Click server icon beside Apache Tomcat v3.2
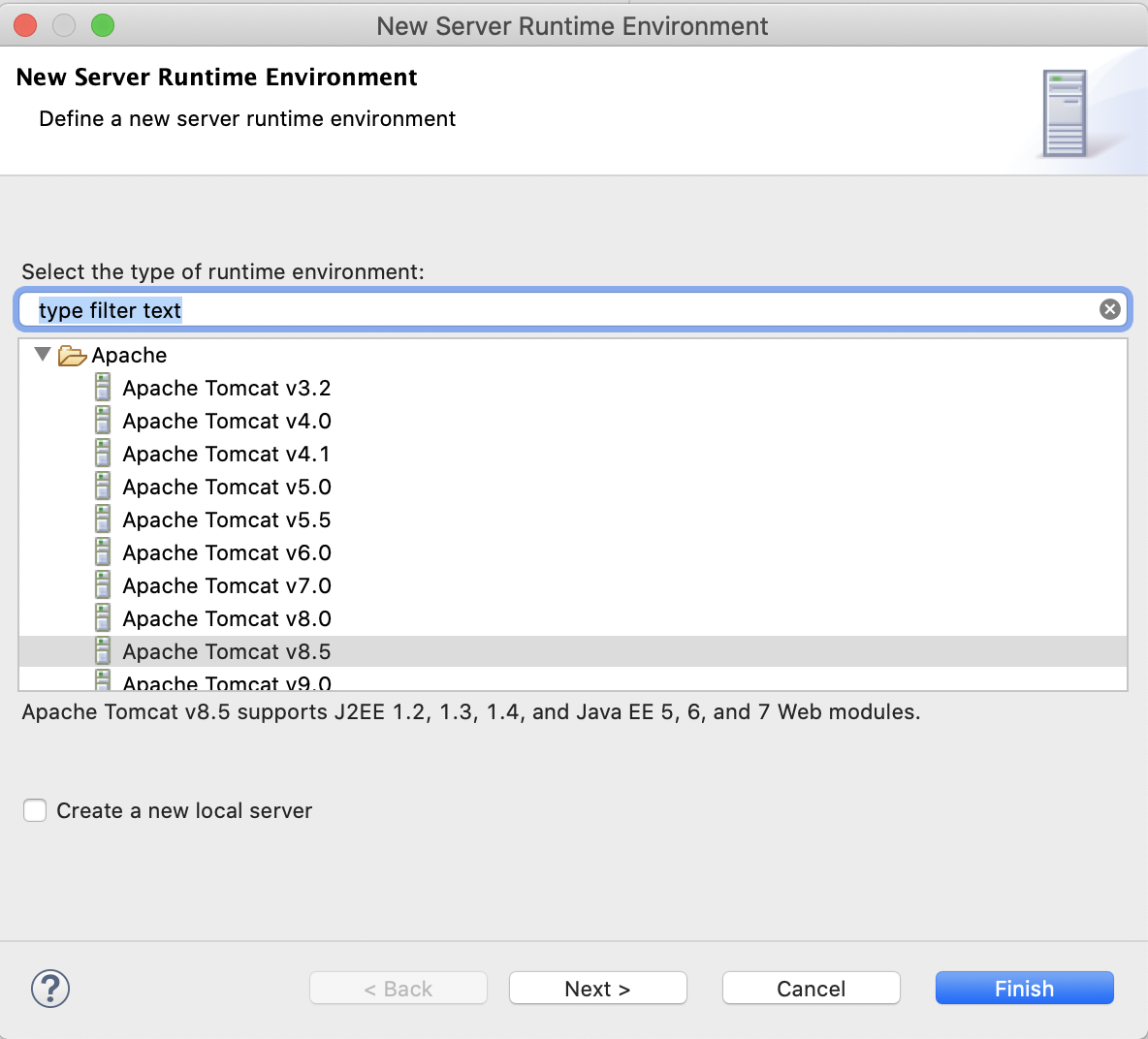This screenshot has width=1148, height=1039. tap(103, 387)
